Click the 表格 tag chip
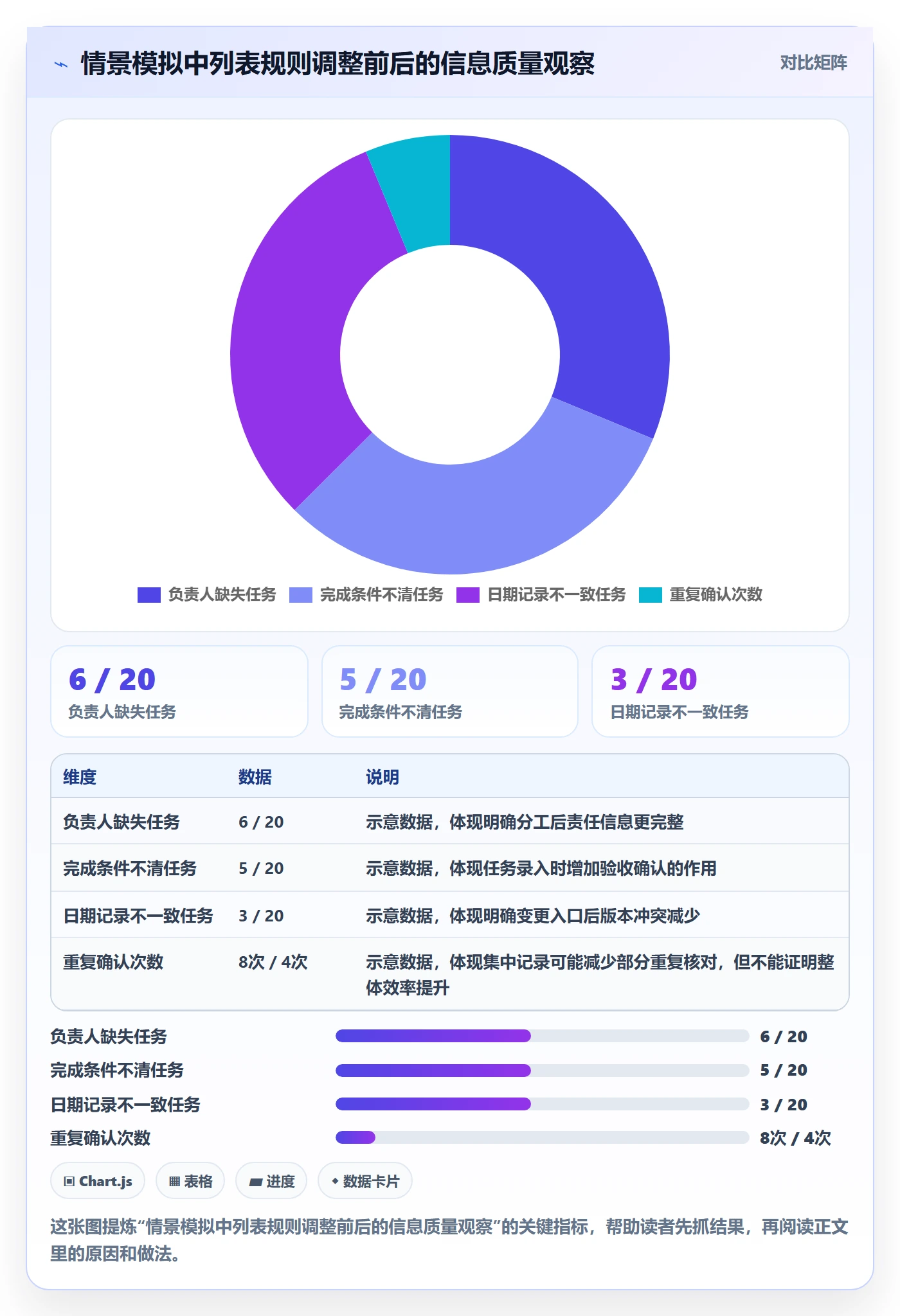 [x=190, y=1181]
